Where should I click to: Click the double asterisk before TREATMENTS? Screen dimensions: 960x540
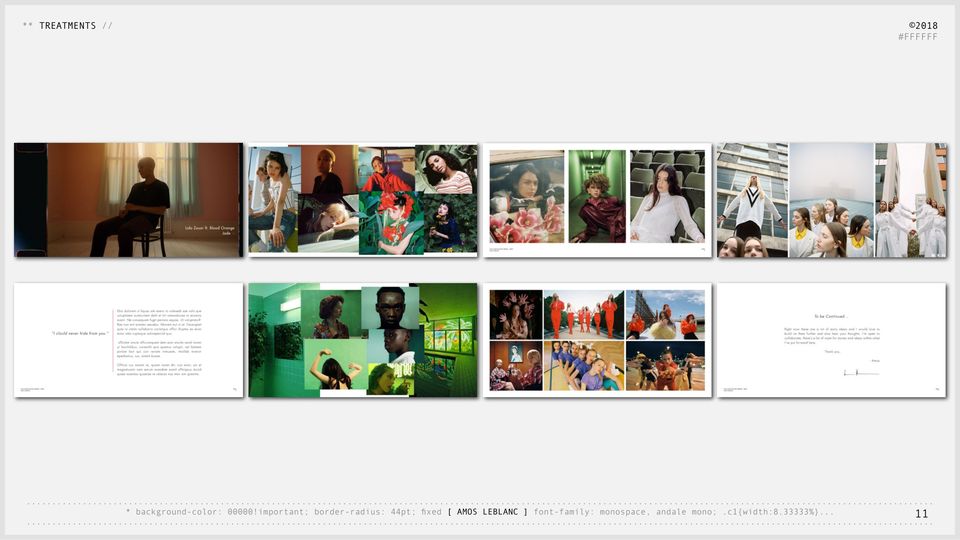coord(28,25)
